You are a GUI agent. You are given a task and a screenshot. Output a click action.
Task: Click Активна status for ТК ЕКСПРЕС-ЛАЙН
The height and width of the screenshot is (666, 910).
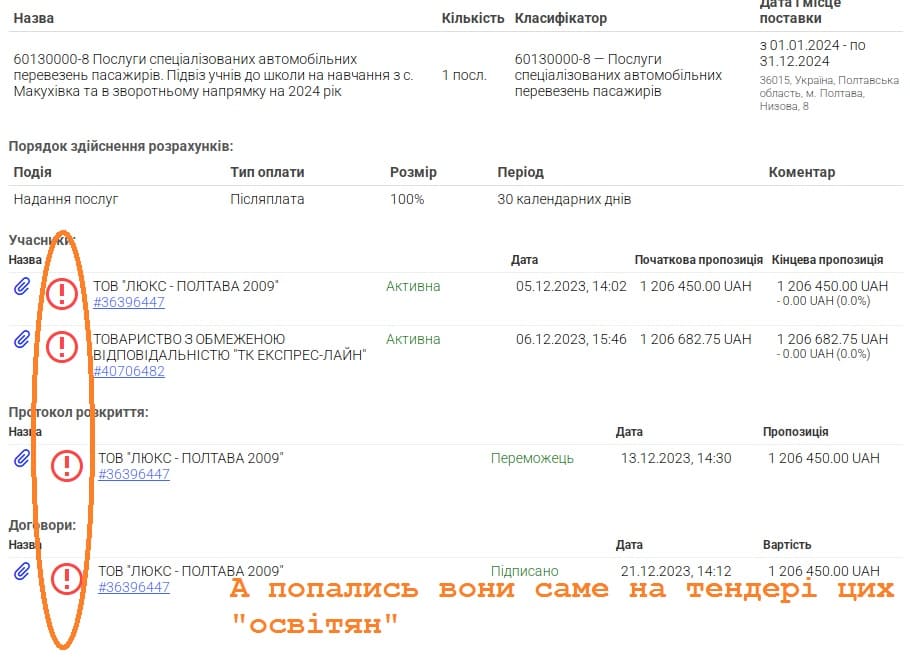pyautogui.click(x=413, y=339)
